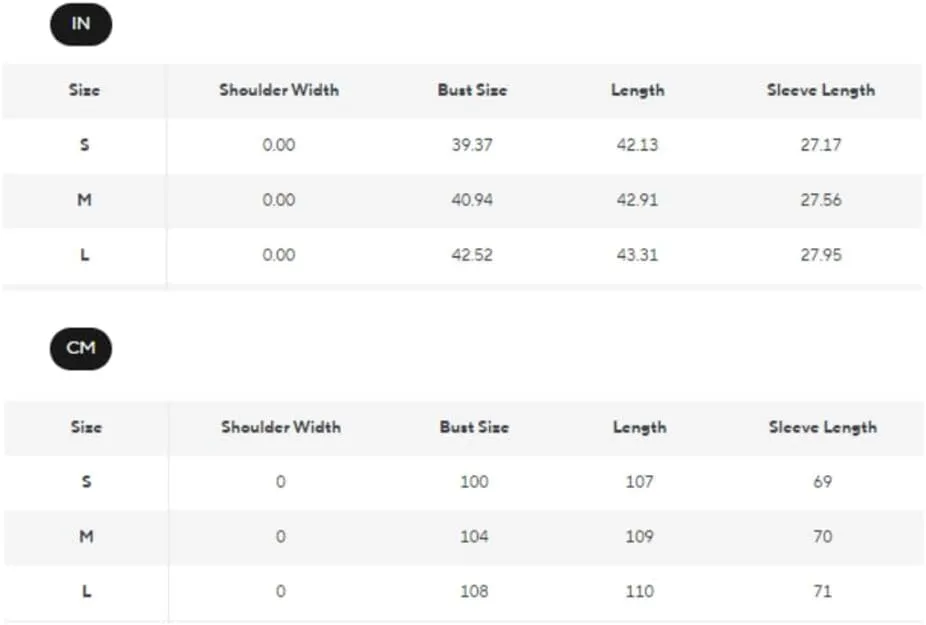Click the CM unit badge
The width and height of the screenshot is (926, 625).
81,349
